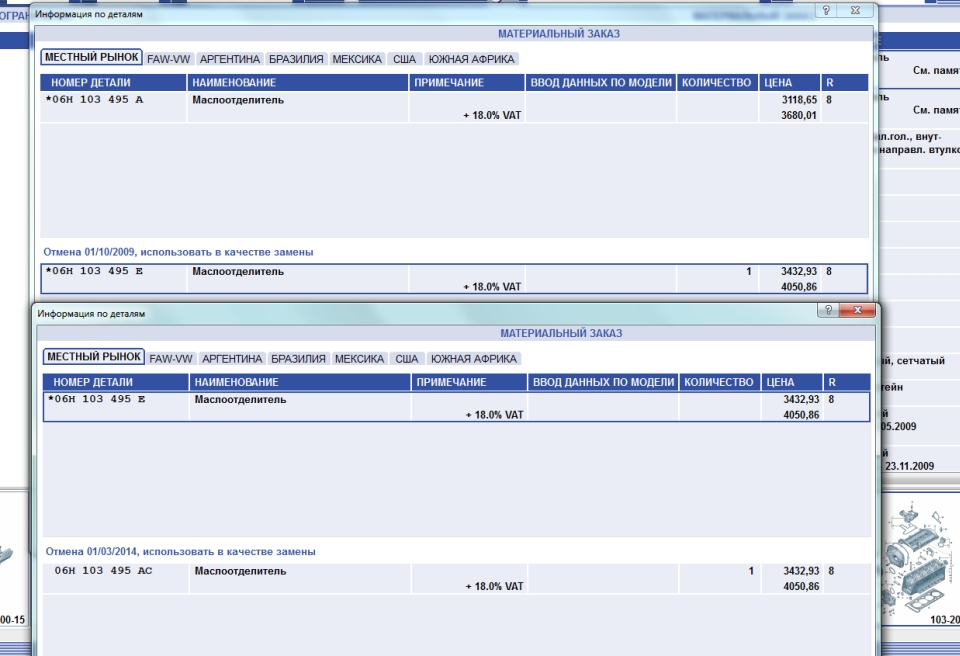
Task: Select АРГЕНТИНА tab in front dialog
Action: point(231,358)
